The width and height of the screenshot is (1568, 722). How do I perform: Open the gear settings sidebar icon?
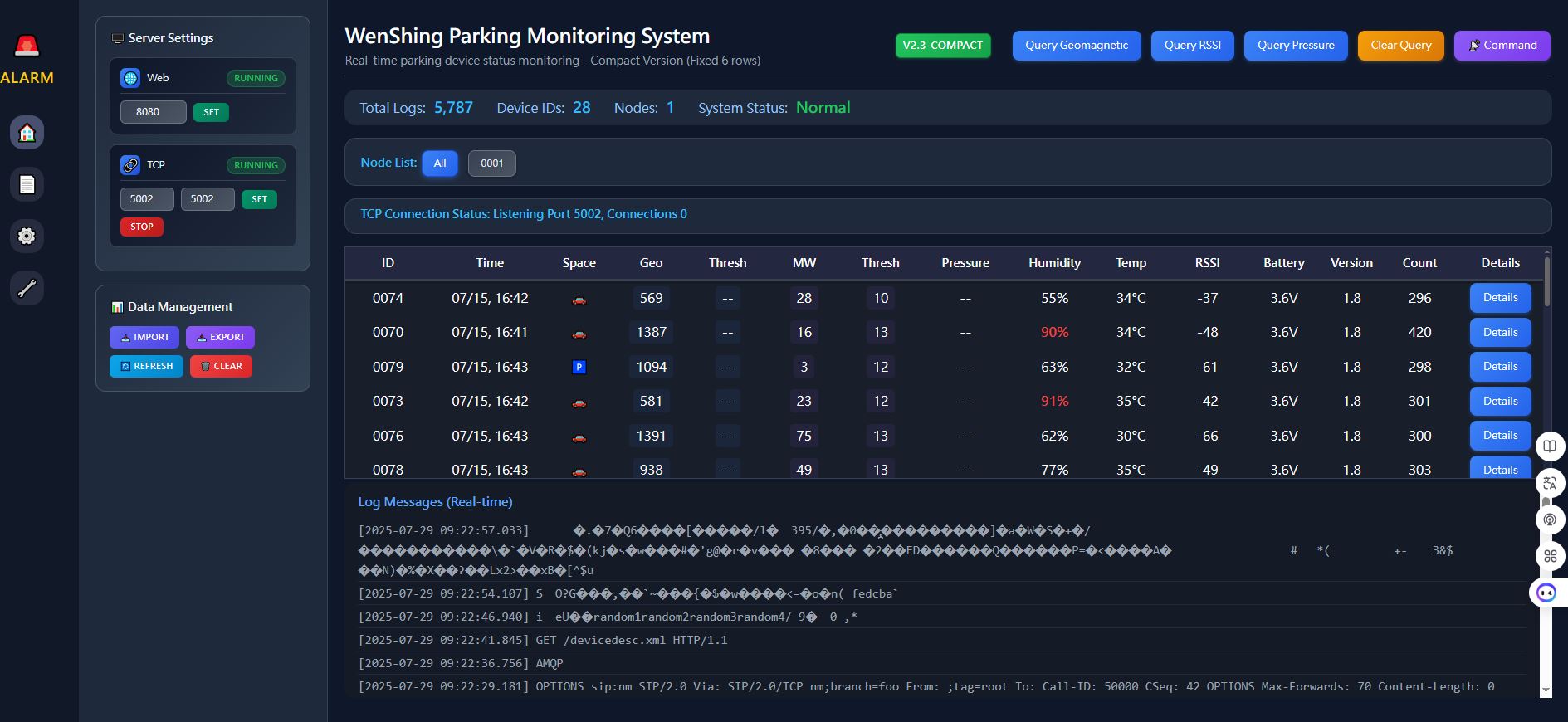tap(27, 237)
